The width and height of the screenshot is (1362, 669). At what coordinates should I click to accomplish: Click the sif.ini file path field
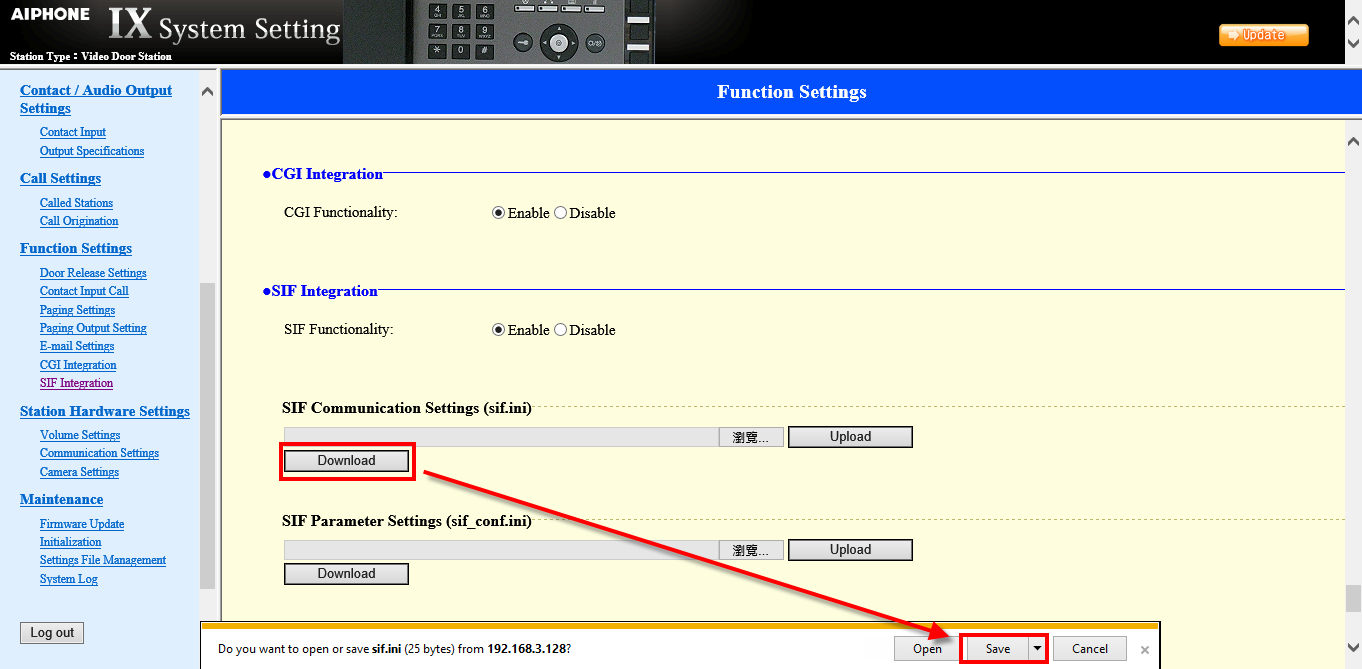point(500,437)
